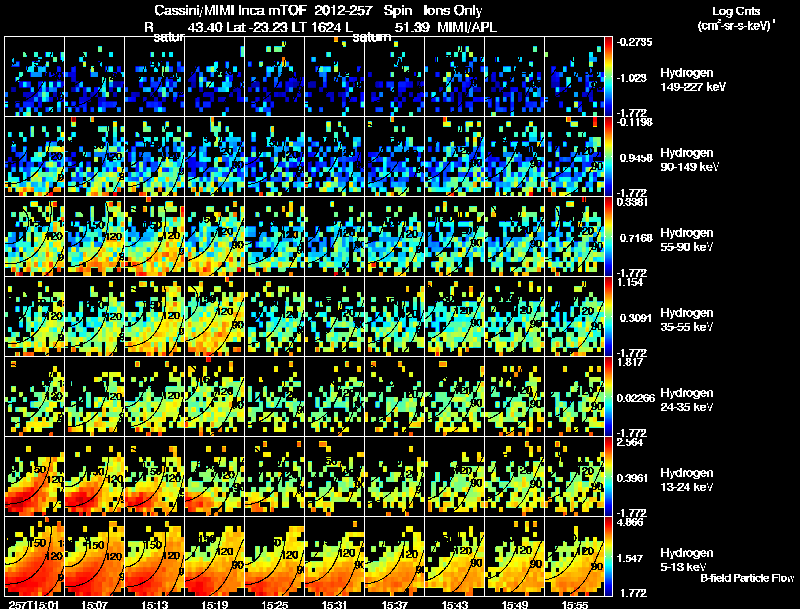The image size is (800, 609).
Task: Click the 35-55 keV image in the 15:19 column
Action: [215, 316]
